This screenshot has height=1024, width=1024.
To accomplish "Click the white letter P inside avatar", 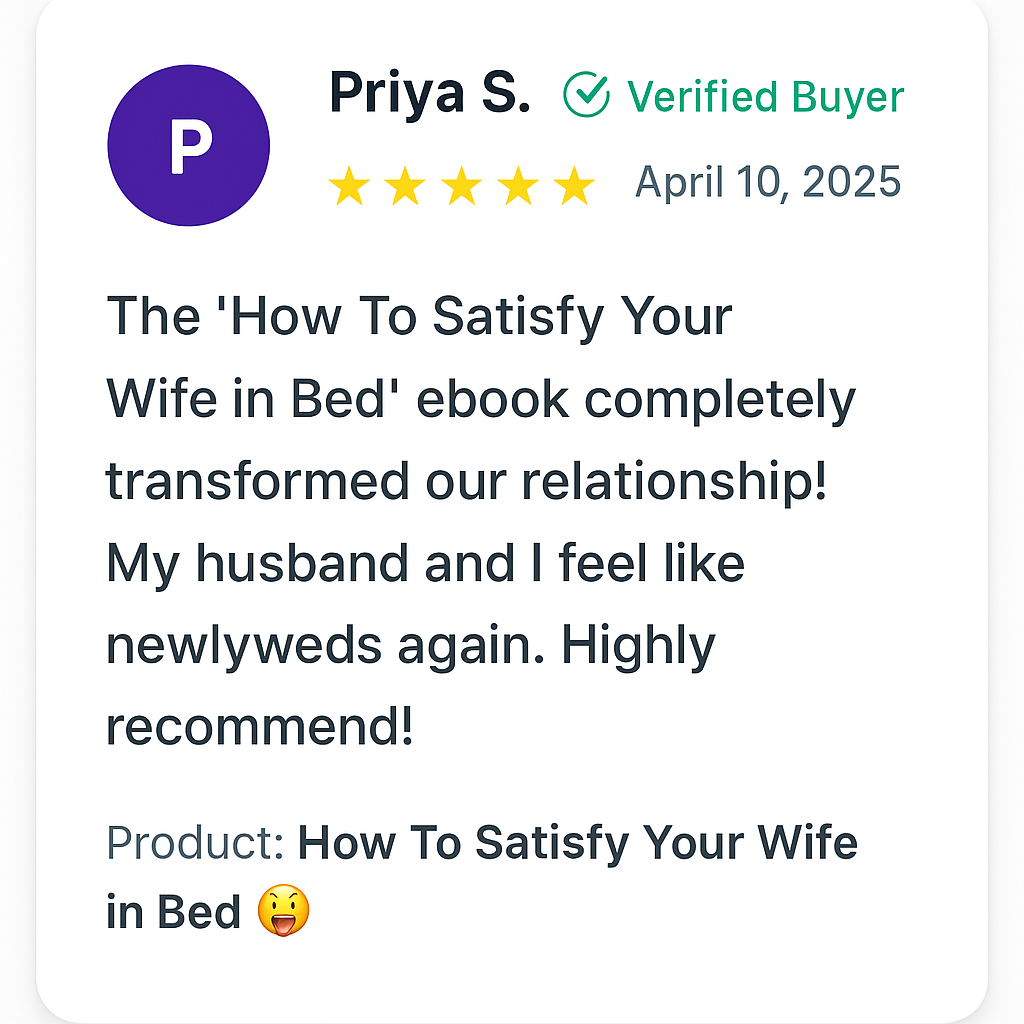I will click(191, 146).
